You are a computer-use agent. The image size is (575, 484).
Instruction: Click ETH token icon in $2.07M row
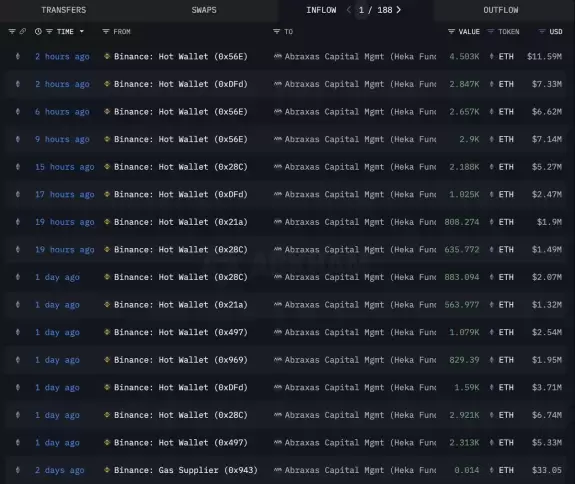[x=491, y=277]
